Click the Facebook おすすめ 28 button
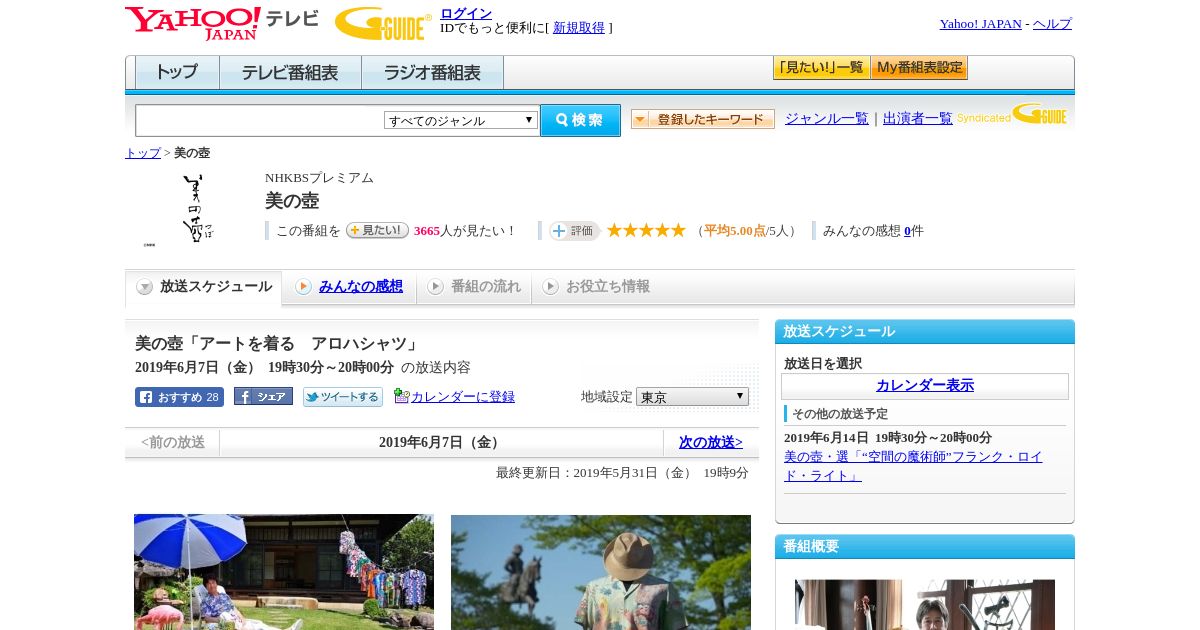The width and height of the screenshot is (1200, 630). click(179, 397)
